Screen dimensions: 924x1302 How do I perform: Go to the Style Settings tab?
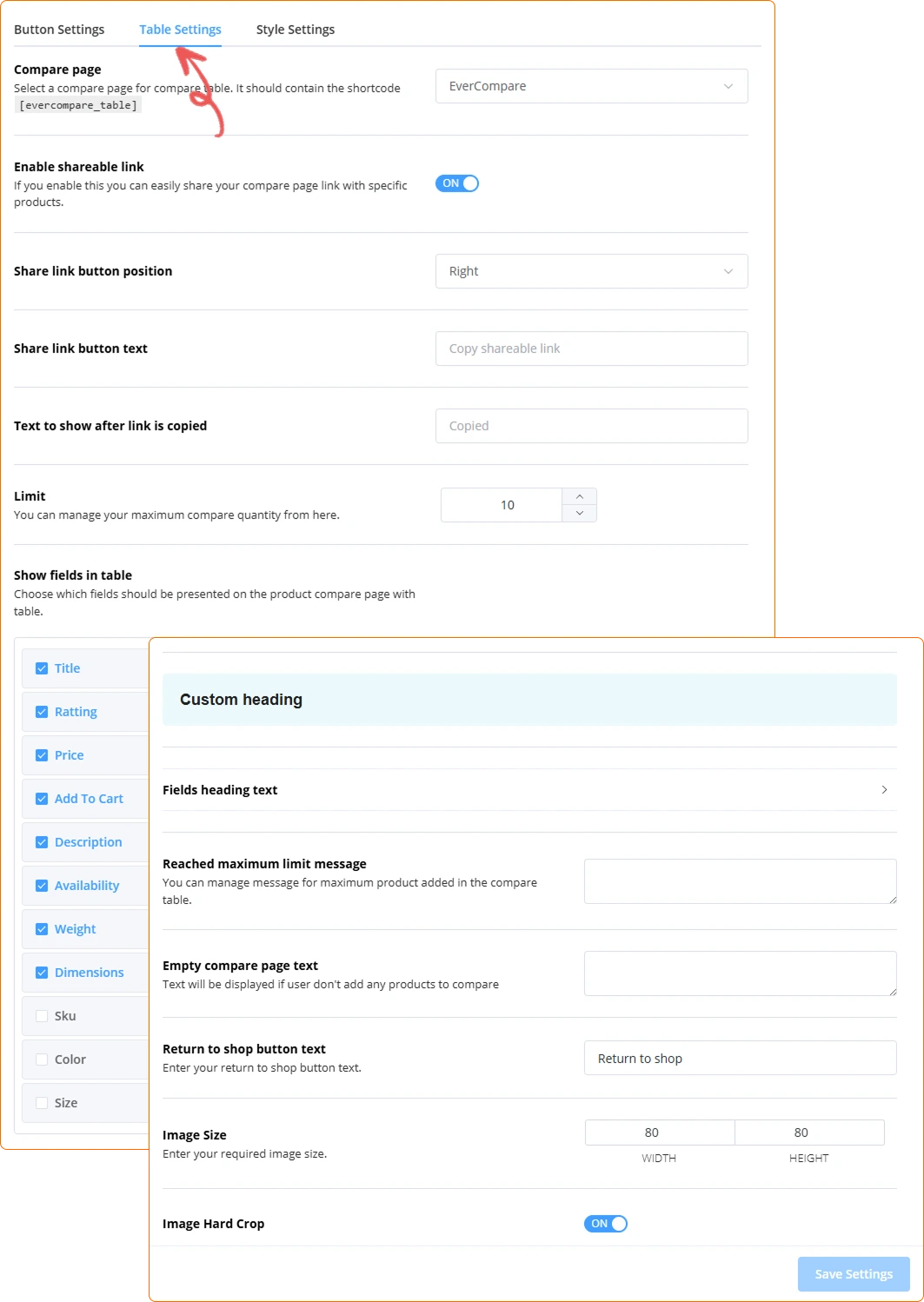click(295, 30)
